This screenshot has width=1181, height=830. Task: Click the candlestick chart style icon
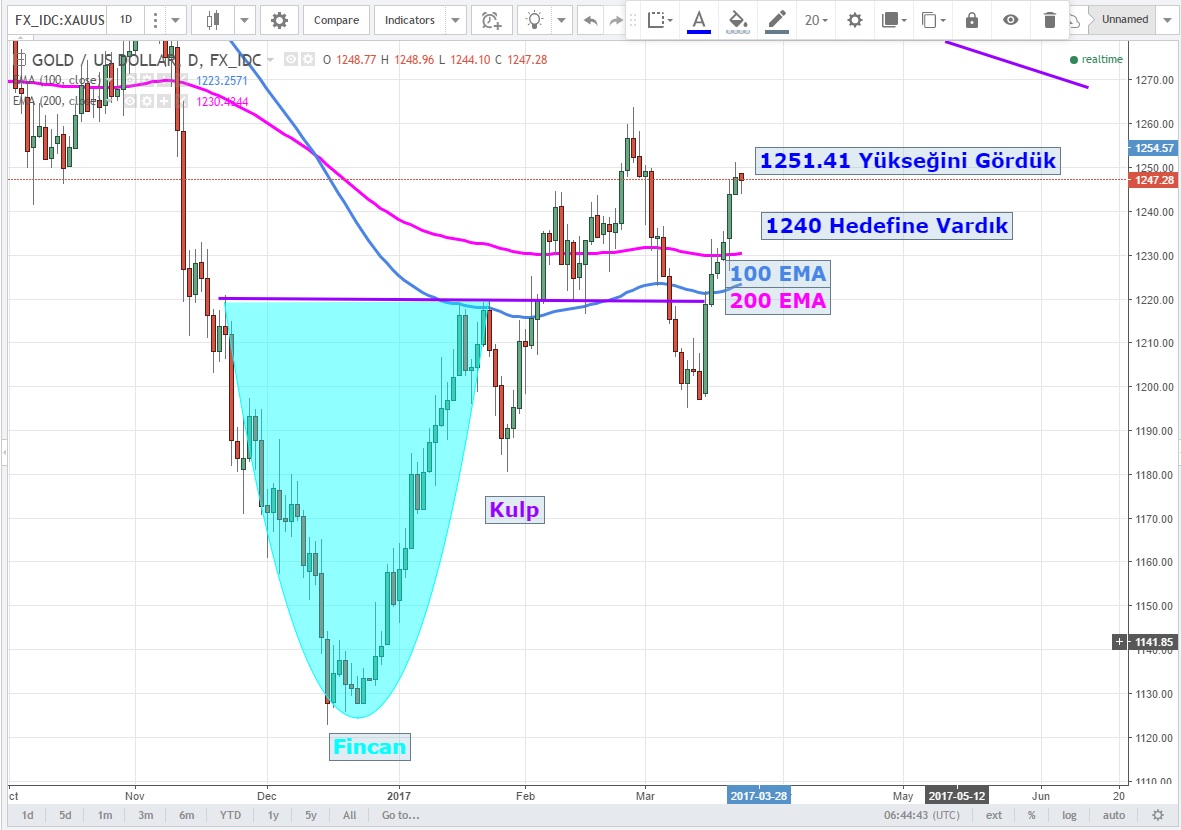tap(212, 20)
